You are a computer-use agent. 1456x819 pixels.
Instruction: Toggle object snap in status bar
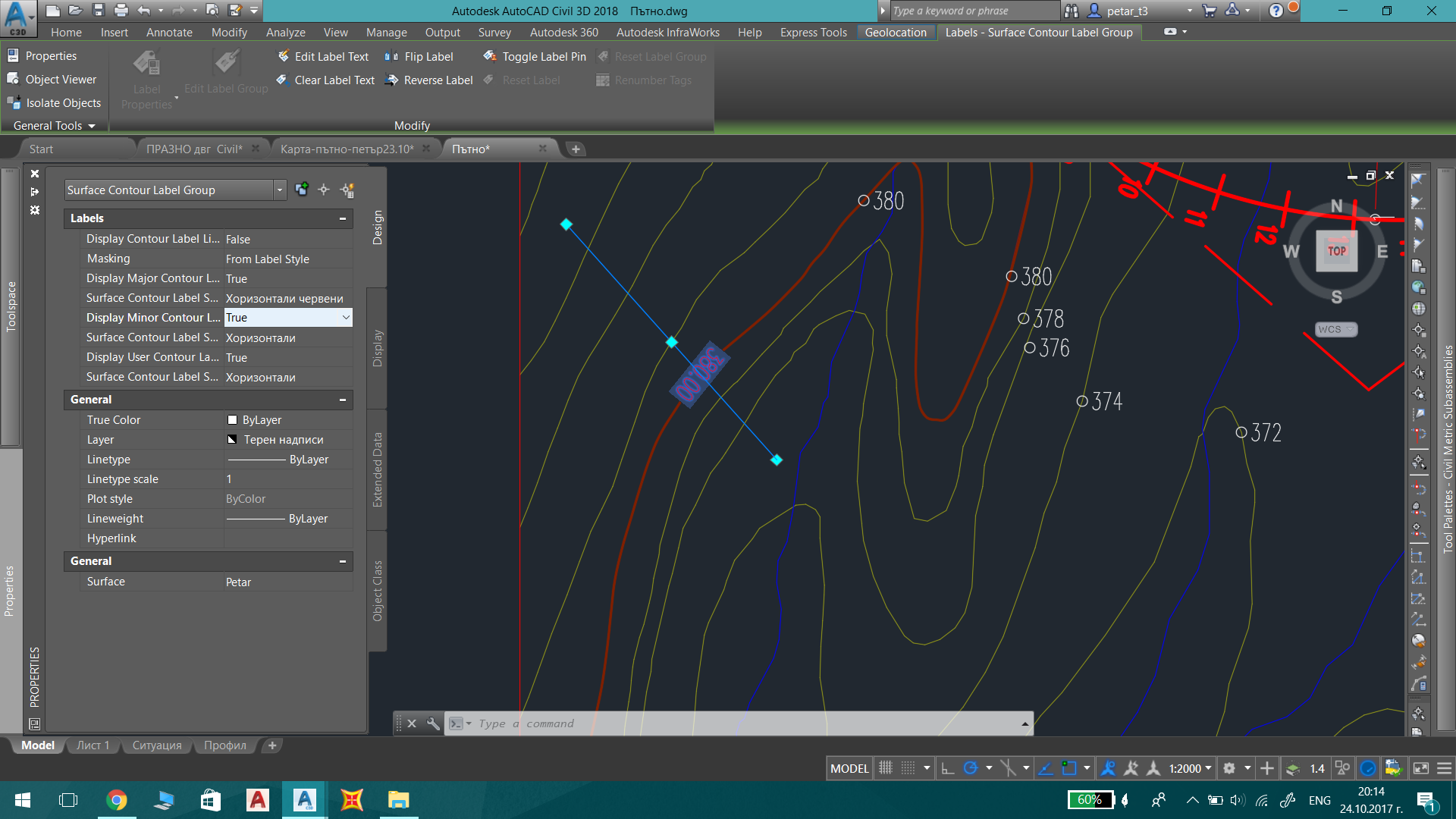(x=1069, y=768)
